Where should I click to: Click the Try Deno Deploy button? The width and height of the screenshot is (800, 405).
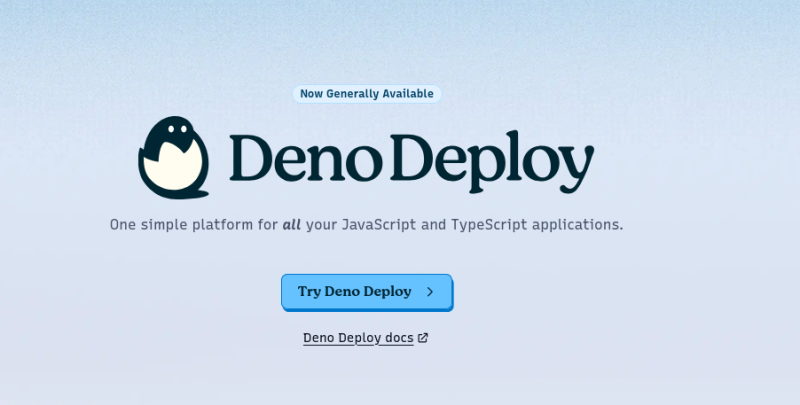tap(367, 292)
